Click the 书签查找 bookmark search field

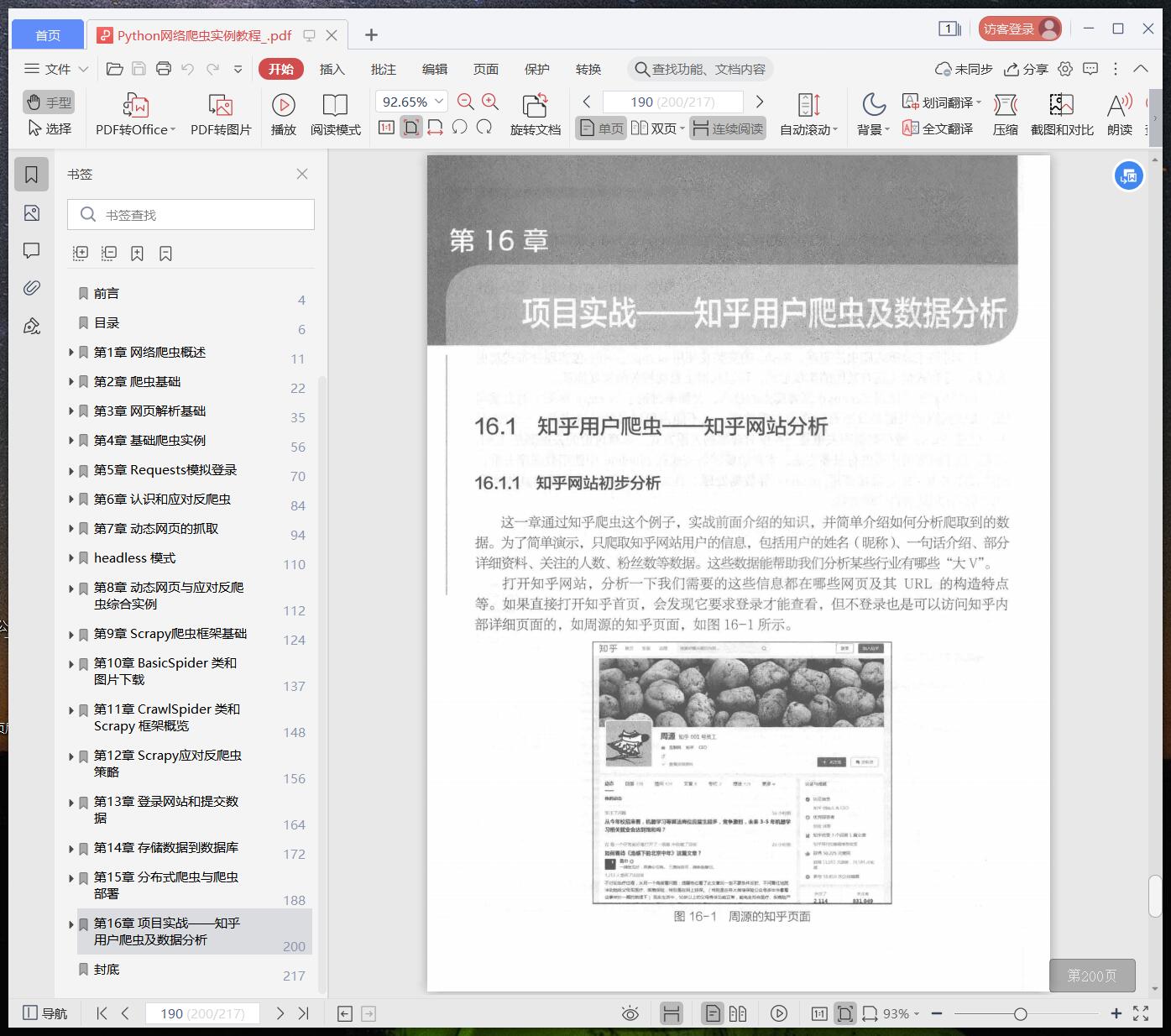[x=191, y=215]
